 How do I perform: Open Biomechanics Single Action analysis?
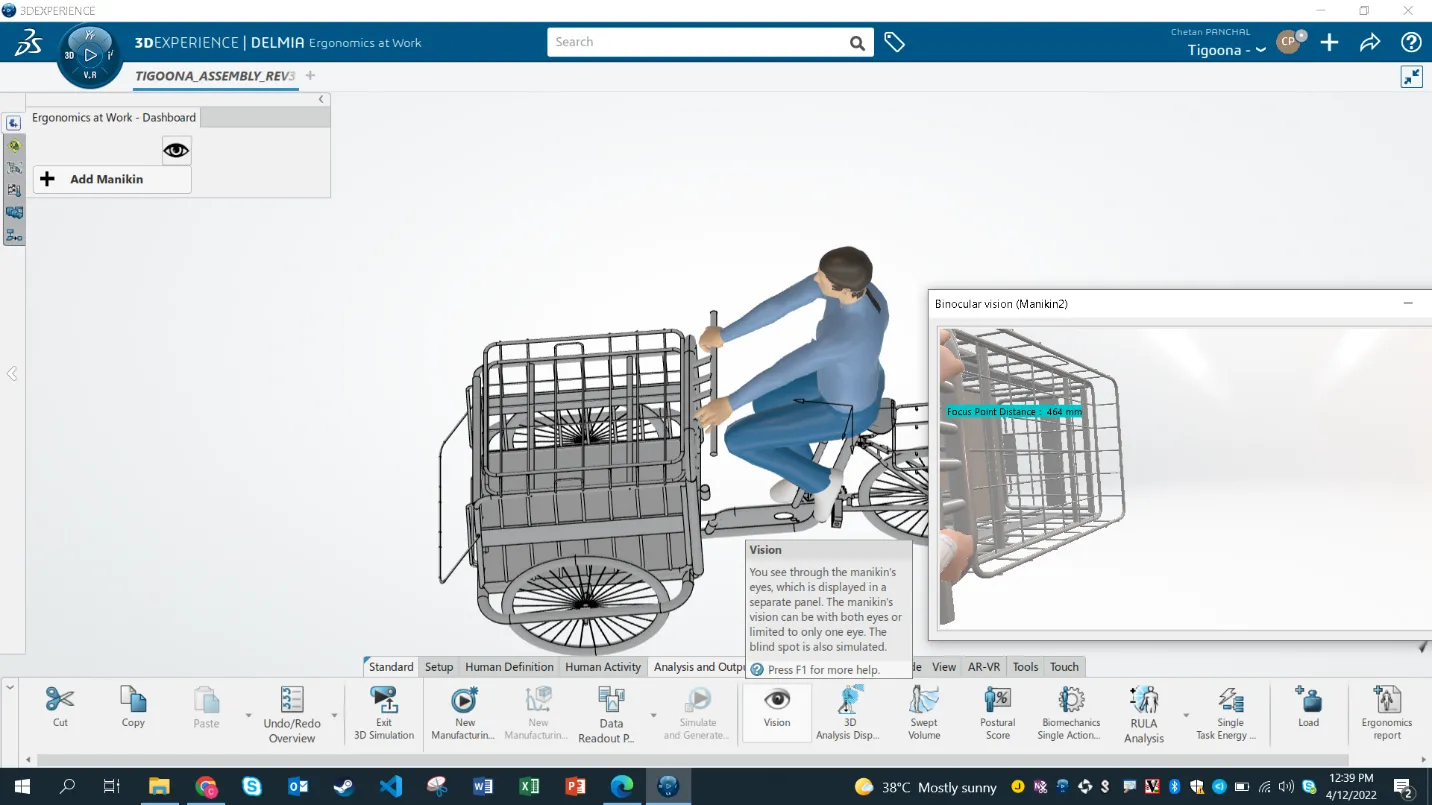[1070, 710]
